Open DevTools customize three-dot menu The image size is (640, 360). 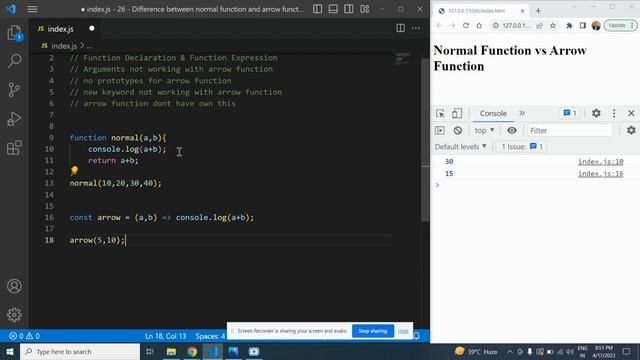[614, 113]
